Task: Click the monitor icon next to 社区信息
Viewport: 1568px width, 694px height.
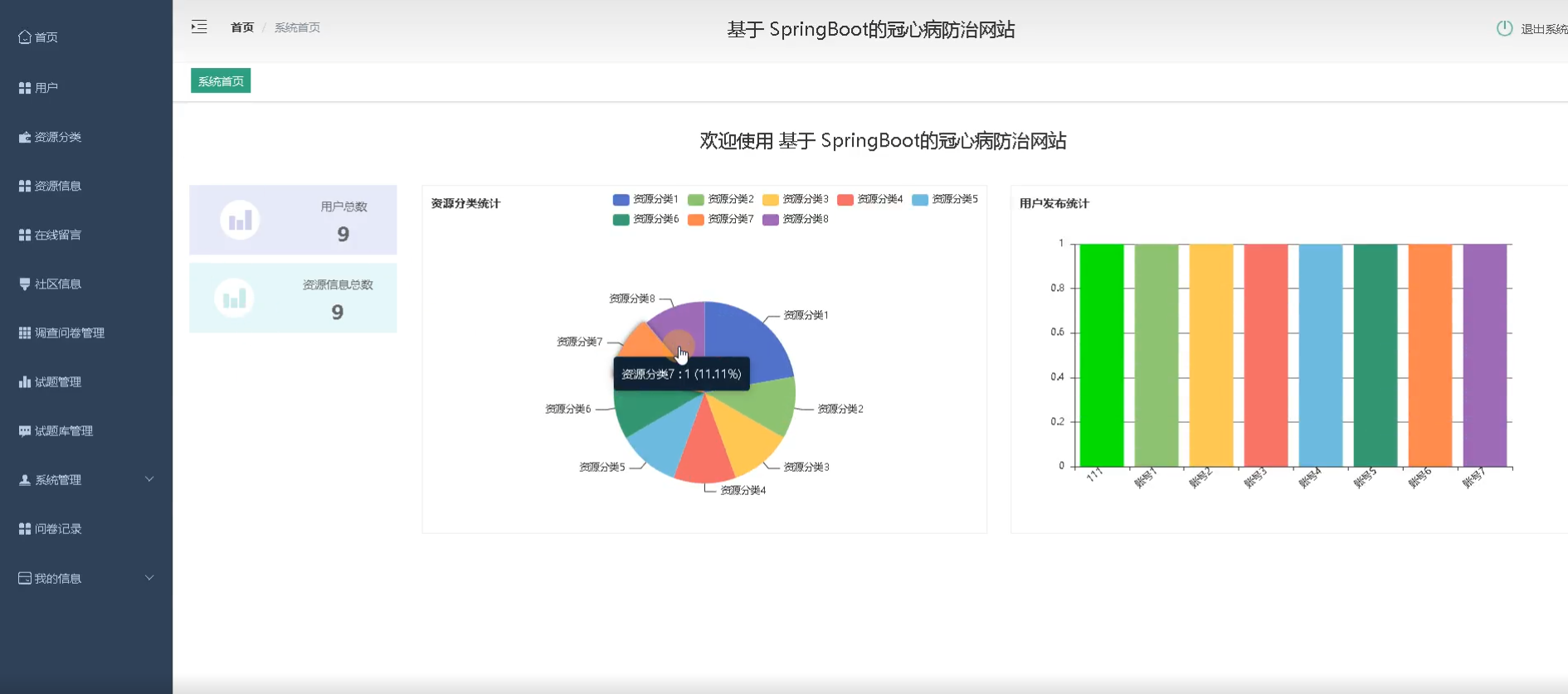Action: (25, 284)
